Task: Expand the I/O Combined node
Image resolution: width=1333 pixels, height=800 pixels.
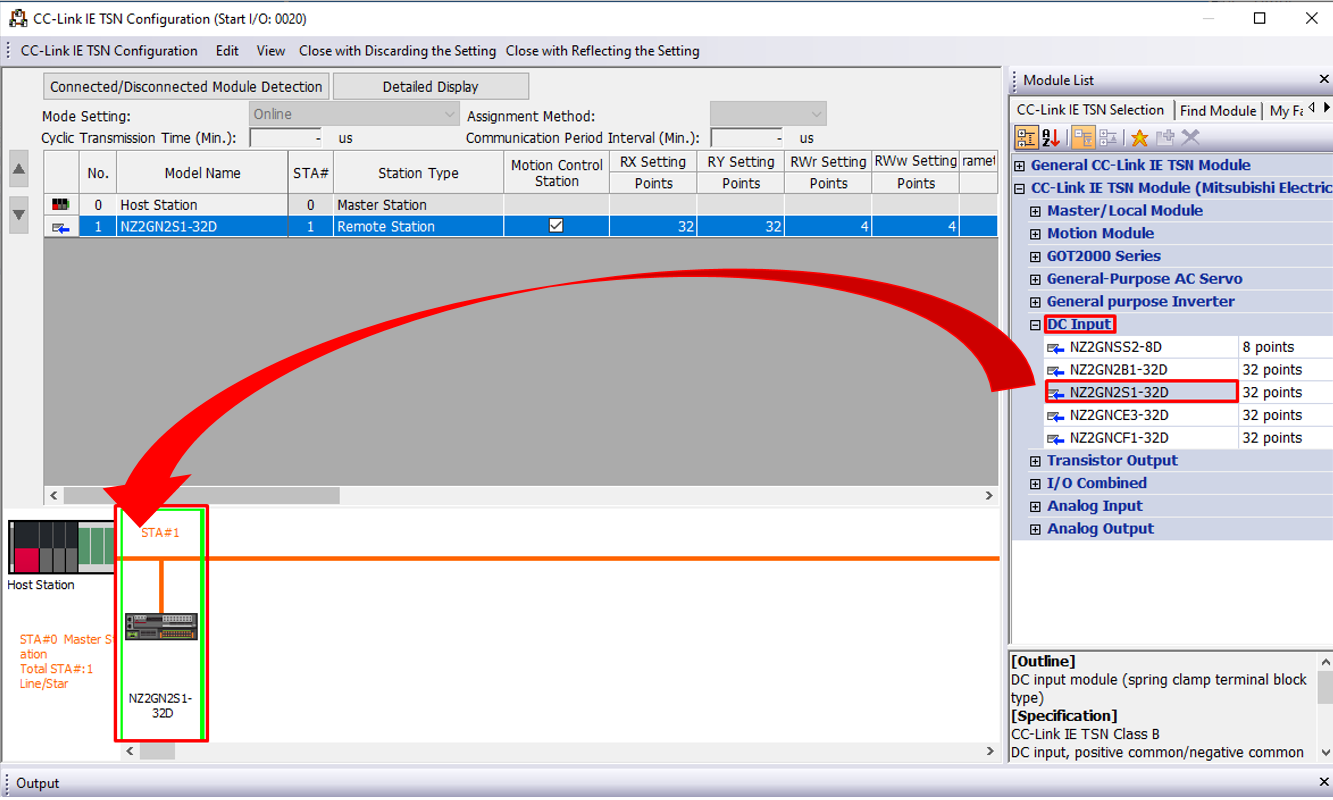Action: (1036, 484)
